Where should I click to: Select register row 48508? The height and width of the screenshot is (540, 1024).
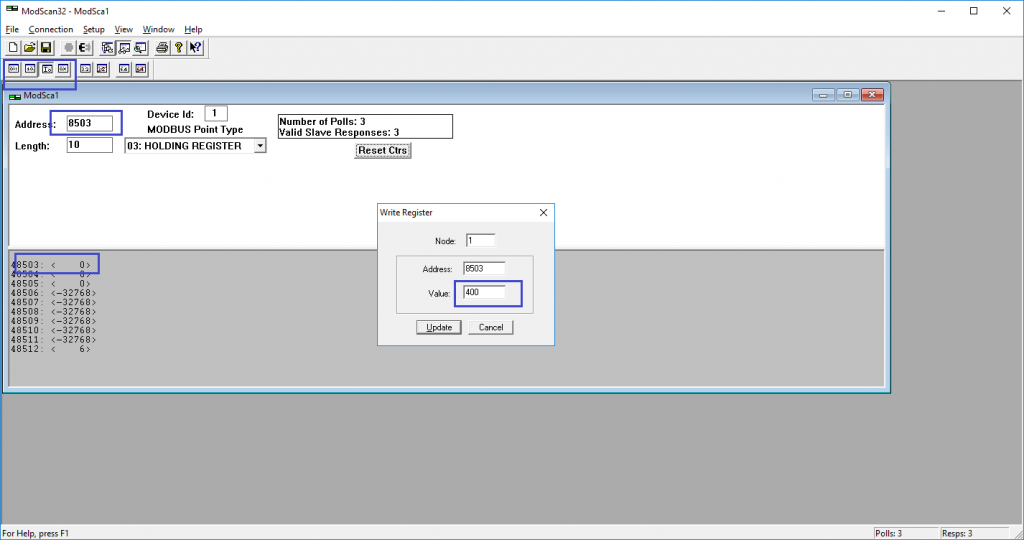[x=54, y=311]
